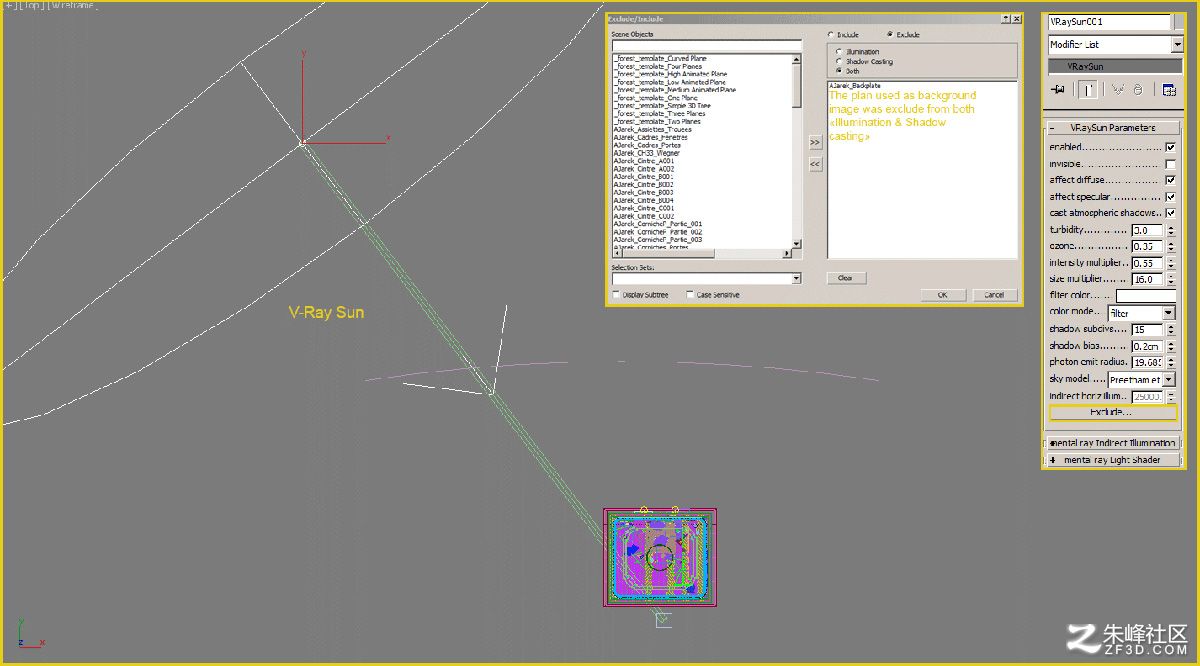This screenshot has width=1200, height=666.
Task: Select VRaySun in the modifier stack
Action: coord(1115,66)
